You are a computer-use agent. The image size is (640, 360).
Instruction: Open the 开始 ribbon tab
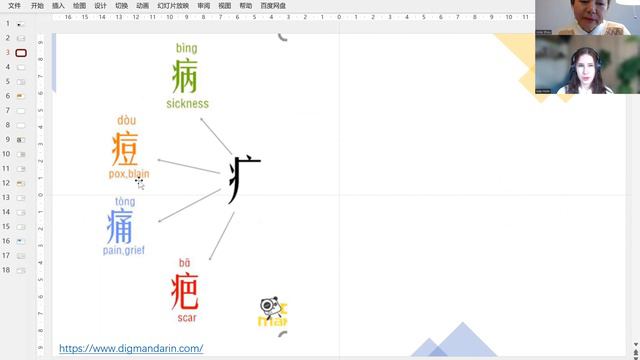click(37, 6)
